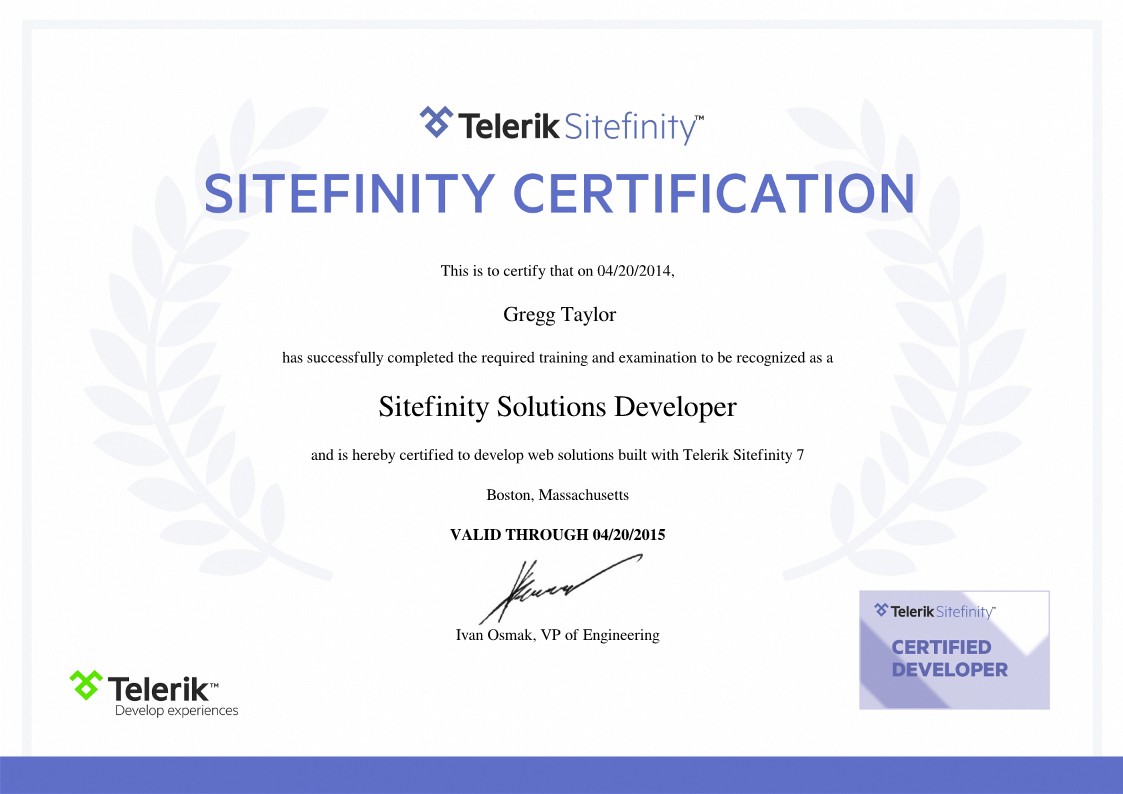Click the small Telerik icon inside the badge
Image resolution: width=1123 pixels, height=794 pixels.
pyautogui.click(x=881, y=610)
